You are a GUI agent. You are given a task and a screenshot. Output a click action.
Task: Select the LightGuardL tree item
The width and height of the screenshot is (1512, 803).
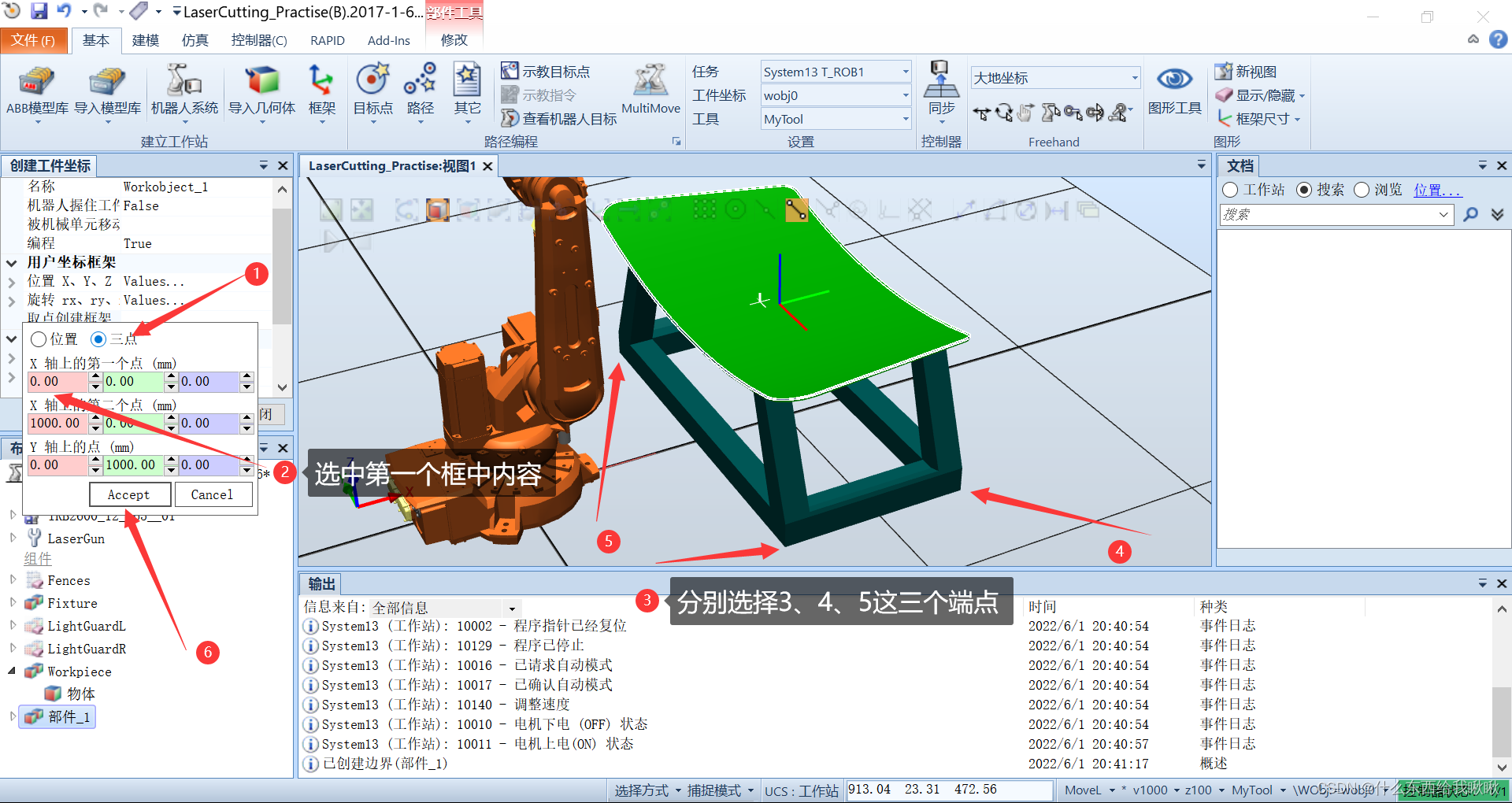tap(76, 627)
